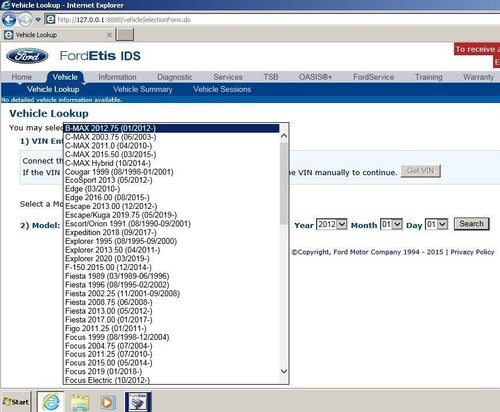
Task: Click the address bar URL field
Action: [273, 20]
